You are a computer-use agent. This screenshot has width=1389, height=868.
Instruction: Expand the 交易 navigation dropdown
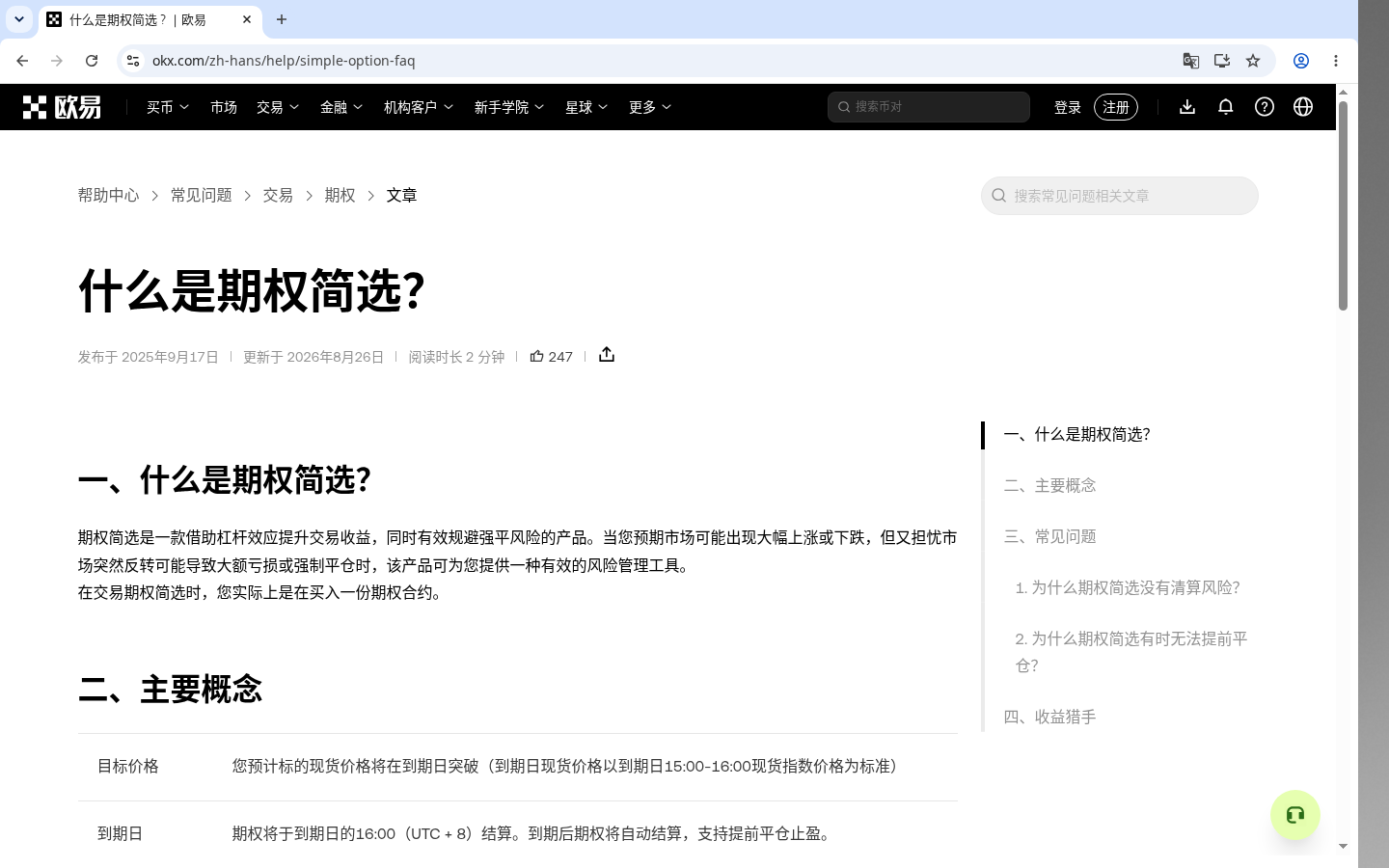[278, 107]
